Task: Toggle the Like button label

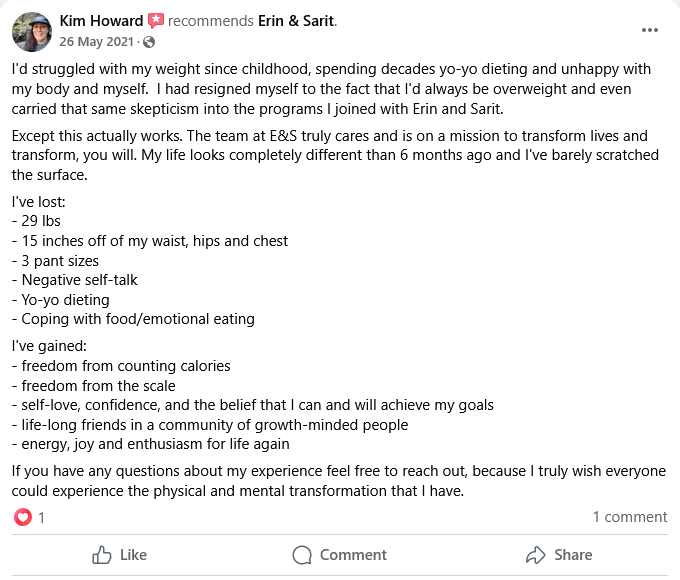Action: (134, 555)
